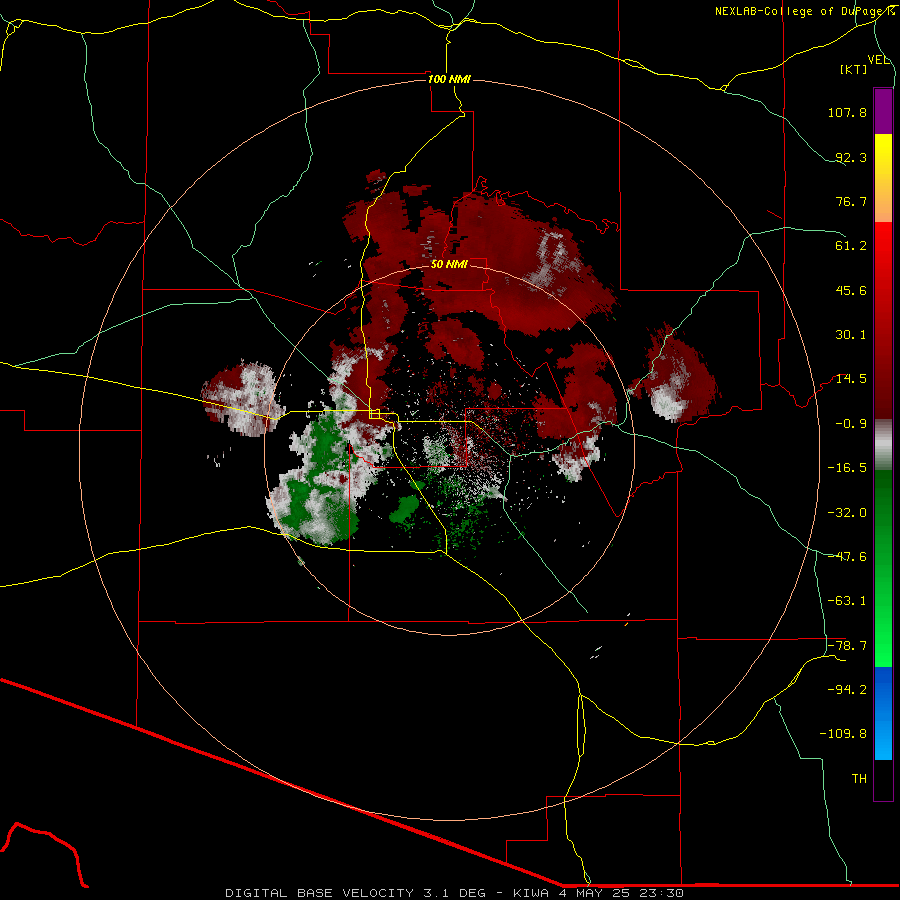Click the 107.8 velocity scale value
Viewport: 900px width, 900px height.
click(847, 112)
